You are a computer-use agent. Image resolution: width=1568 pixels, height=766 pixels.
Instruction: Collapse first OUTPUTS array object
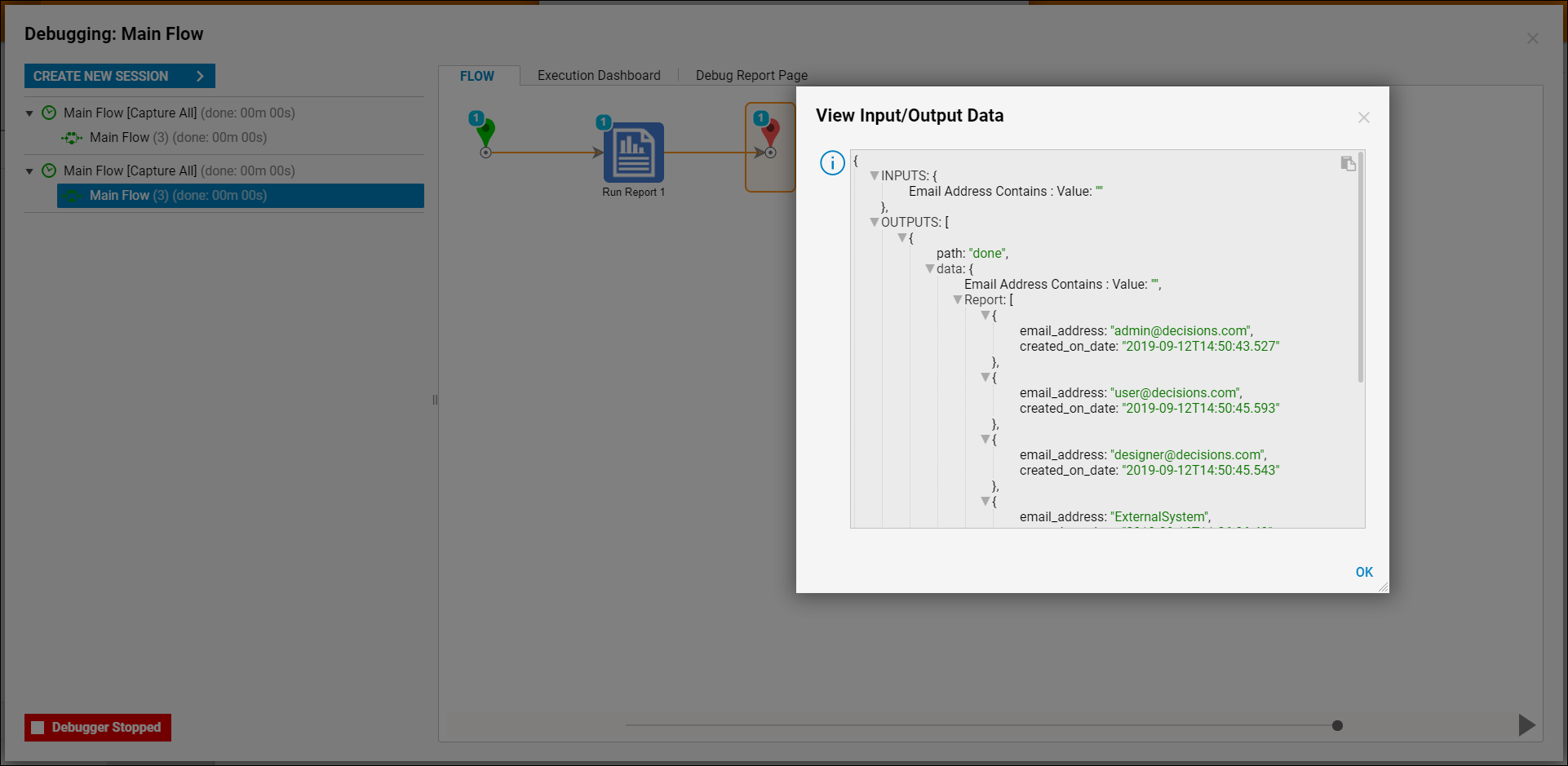click(902, 237)
